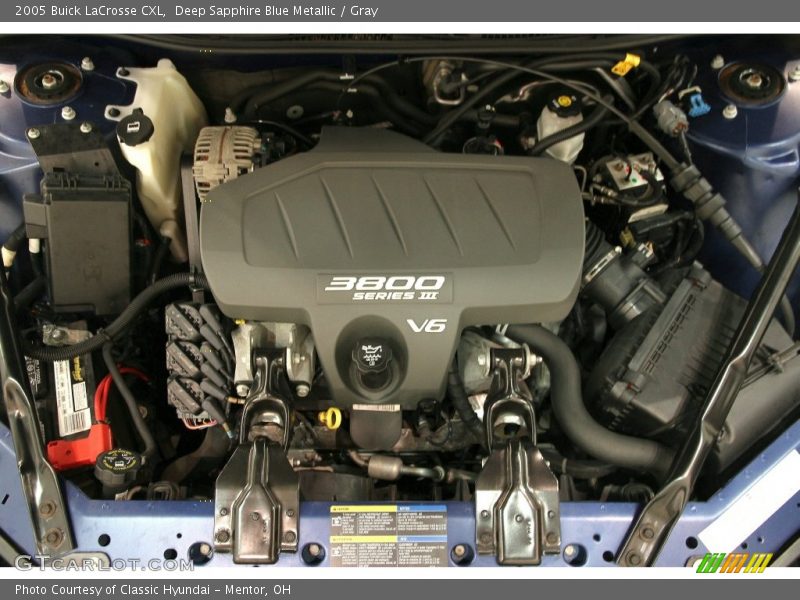Click the engine oil fill cap icon
The height and width of the screenshot is (600, 800).
(x=372, y=356)
